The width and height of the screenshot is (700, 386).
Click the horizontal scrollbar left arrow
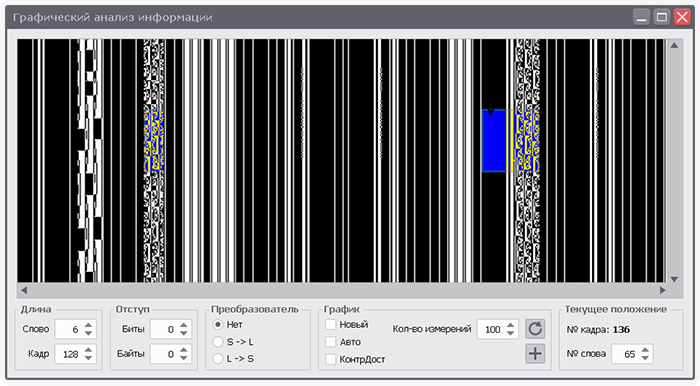24,290
